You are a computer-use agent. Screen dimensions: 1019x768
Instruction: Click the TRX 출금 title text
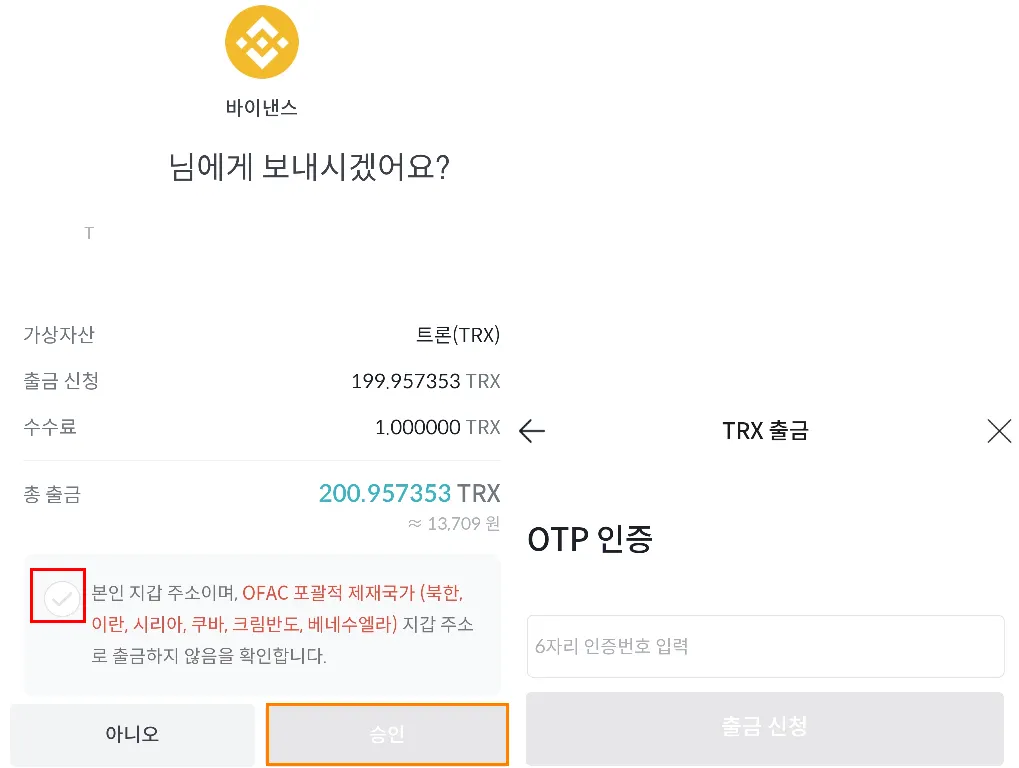[765, 431]
